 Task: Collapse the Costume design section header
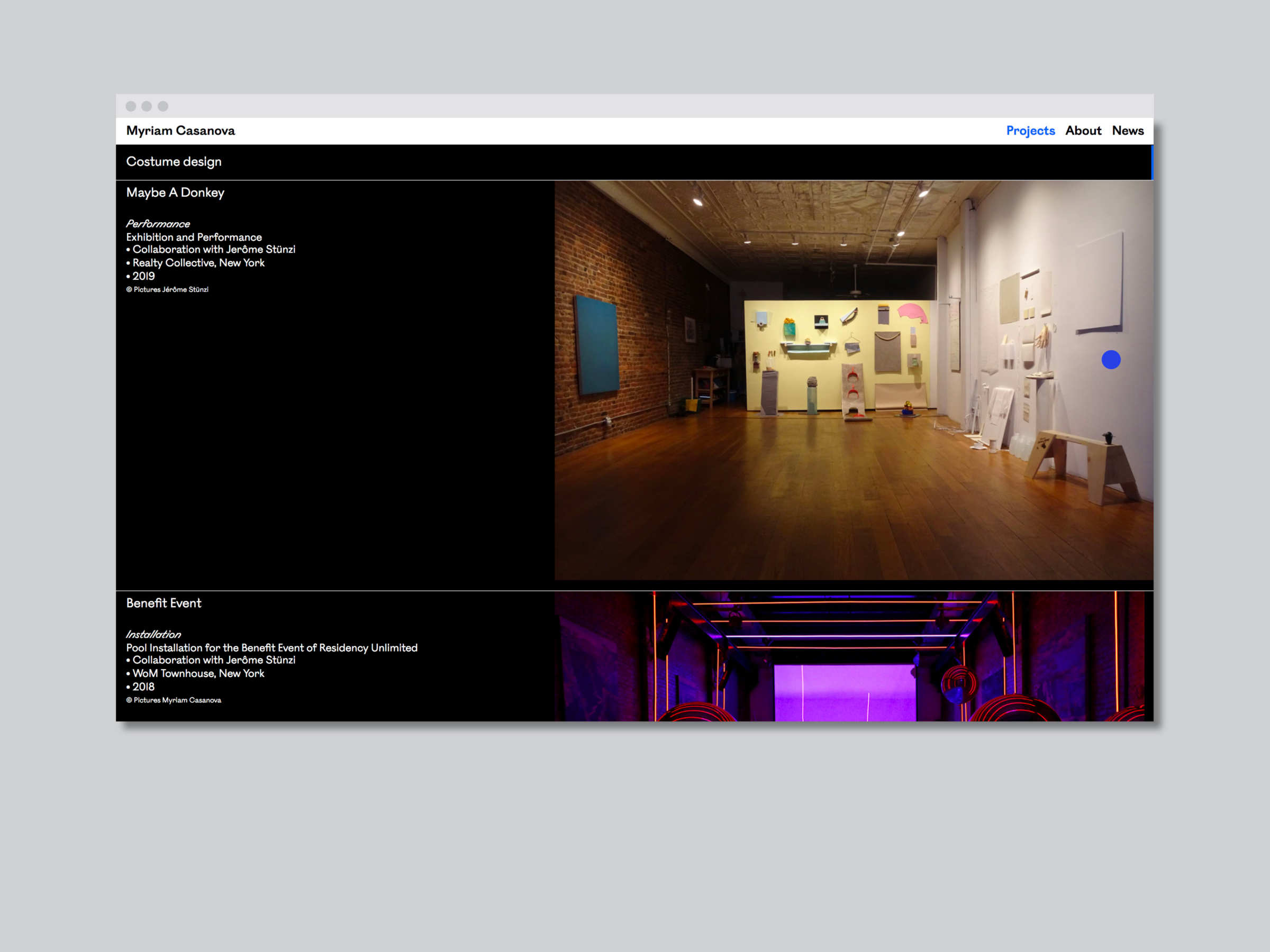coord(174,162)
